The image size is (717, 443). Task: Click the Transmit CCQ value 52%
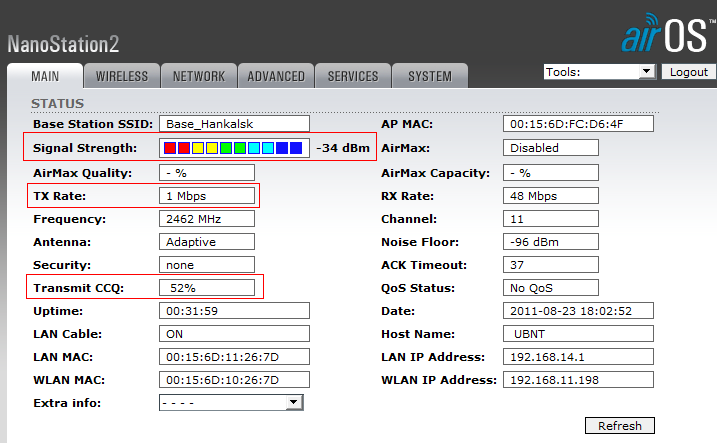(207, 288)
